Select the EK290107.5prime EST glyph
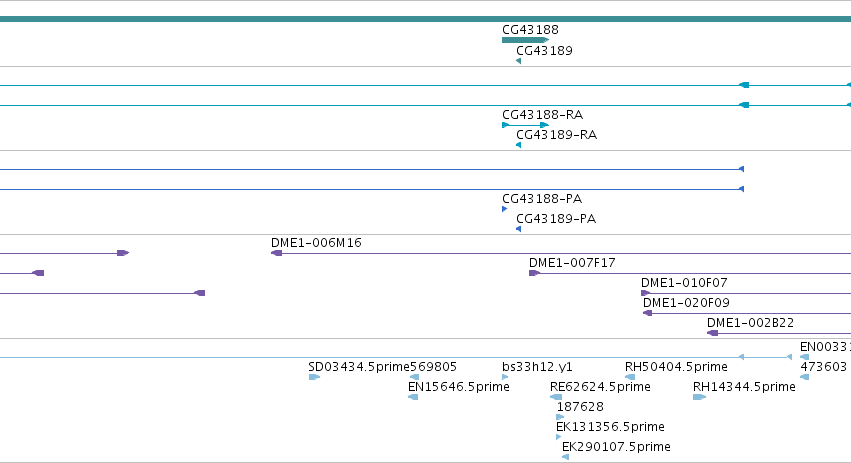The image size is (851, 463). 566,457
